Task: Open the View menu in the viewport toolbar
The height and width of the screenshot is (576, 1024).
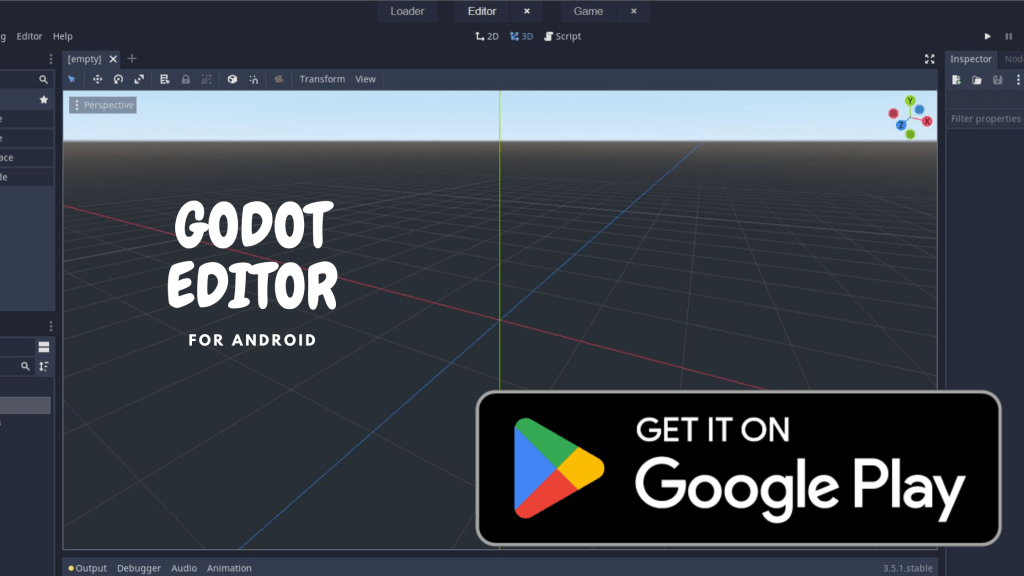Action: point(365,79)
